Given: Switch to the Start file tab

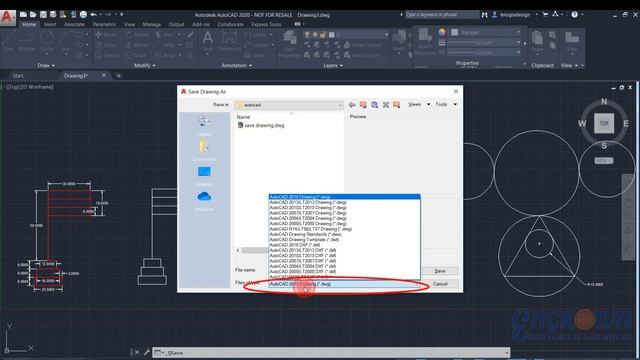Looking at the screenshot, I should pos(18,76).
